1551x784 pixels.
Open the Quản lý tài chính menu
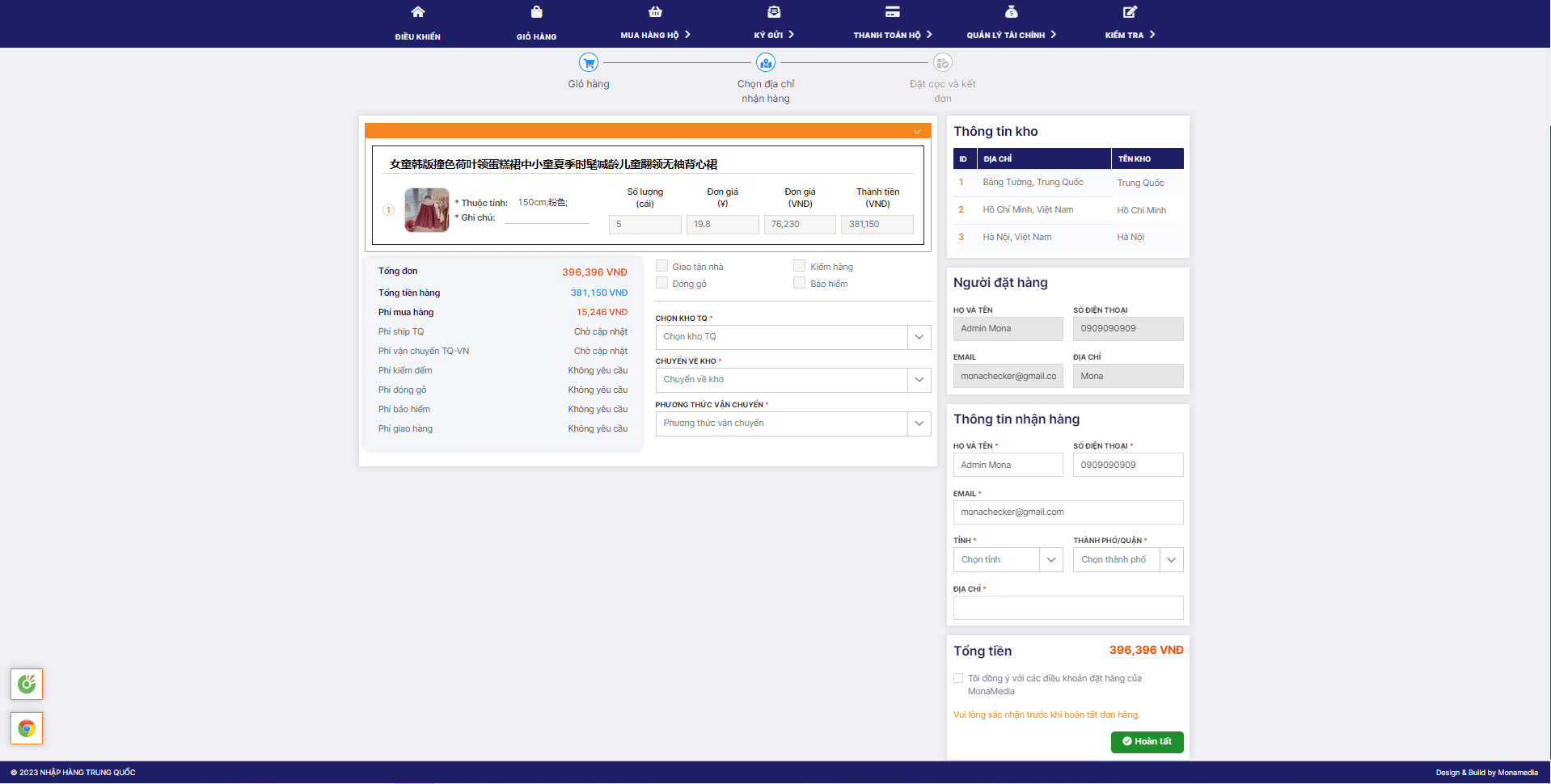pos(1011,35)
